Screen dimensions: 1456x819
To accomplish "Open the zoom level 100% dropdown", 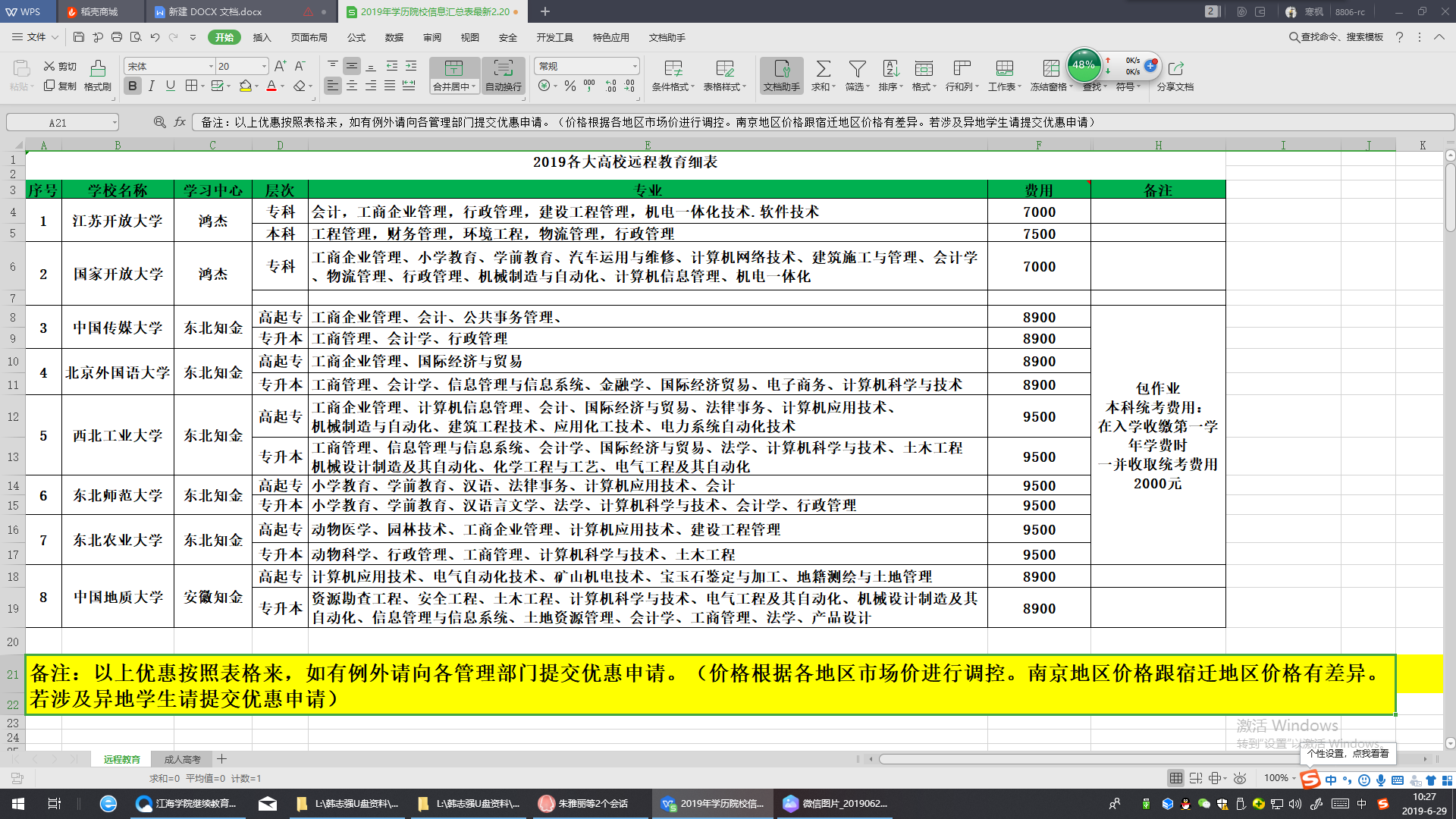I will pyautogui.click(x=1294, y=778).
